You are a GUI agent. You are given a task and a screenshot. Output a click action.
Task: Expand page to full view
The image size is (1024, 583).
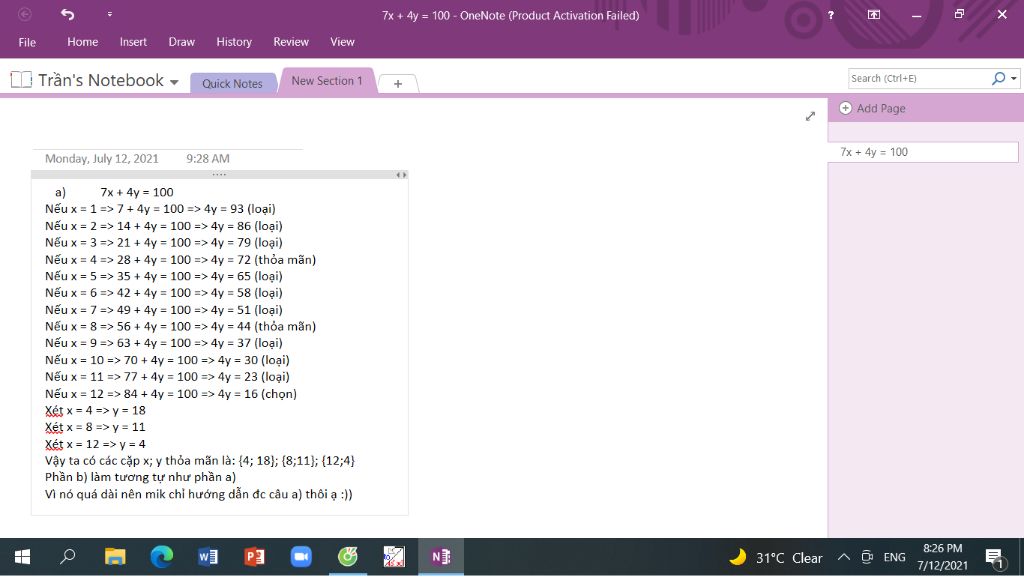(810, 116)
